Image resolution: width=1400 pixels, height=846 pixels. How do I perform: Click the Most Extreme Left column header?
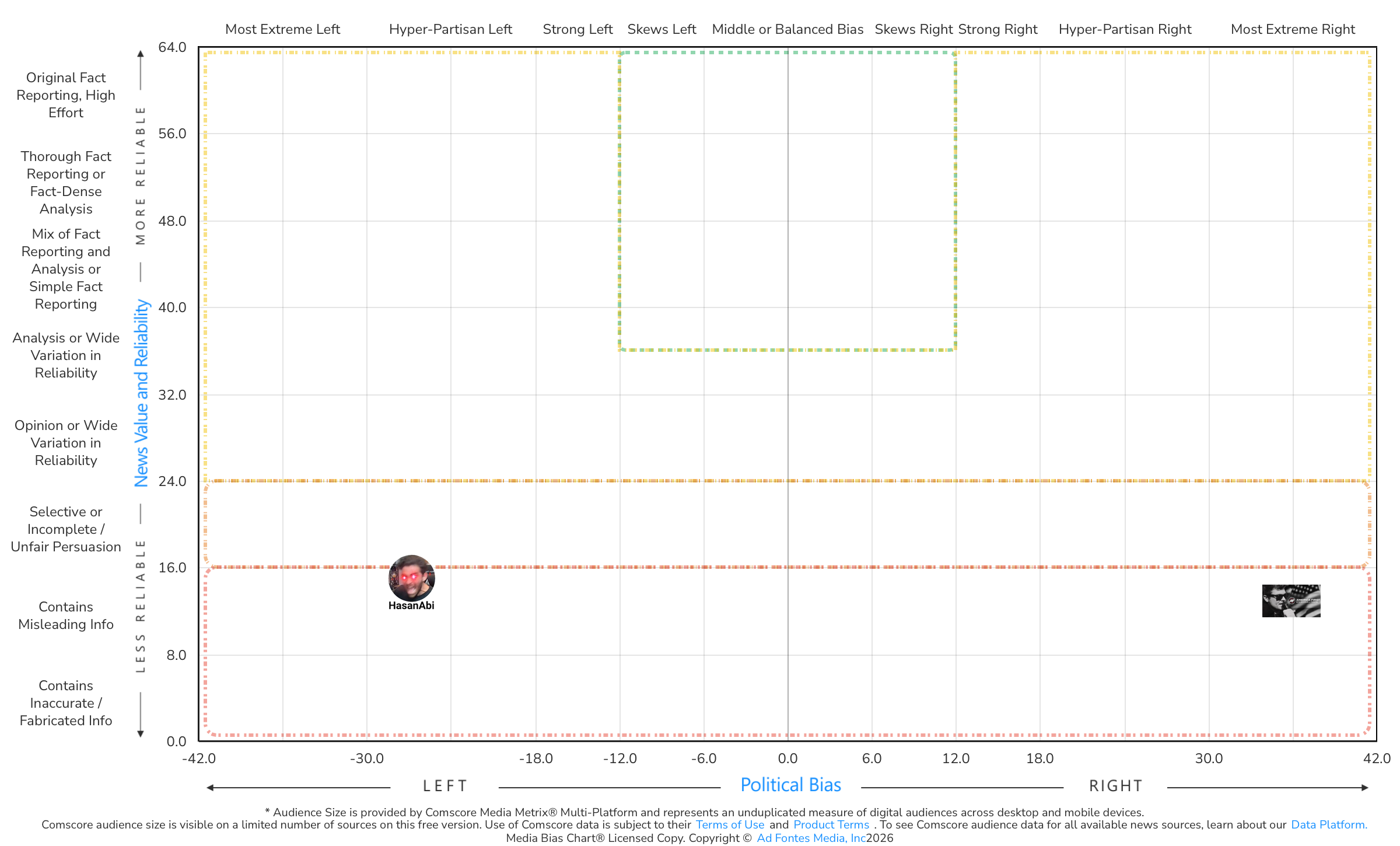(x=282, y=29)
